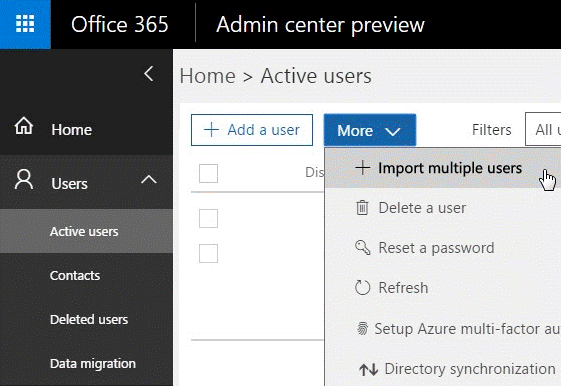Click the Filters label
Image resolution: width=561 pixels, height=386 pixels.
(492, 130)
